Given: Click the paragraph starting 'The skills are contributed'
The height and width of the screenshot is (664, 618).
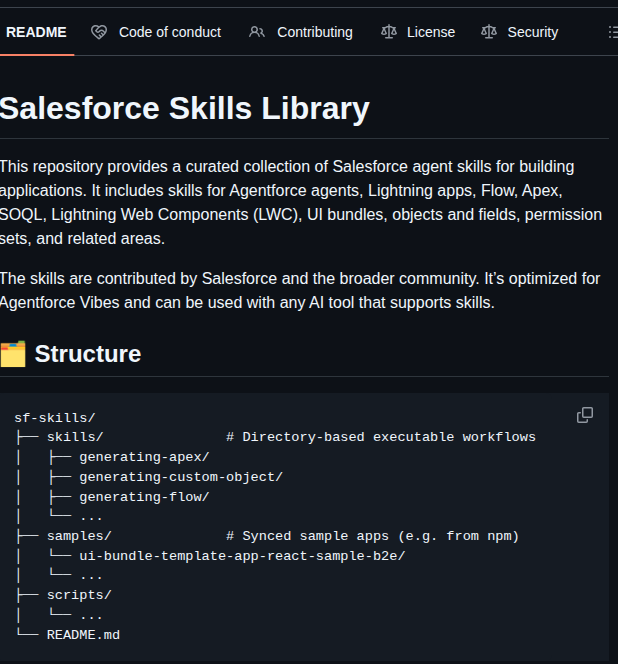Looking at the screenshot, I should point(300,290).
